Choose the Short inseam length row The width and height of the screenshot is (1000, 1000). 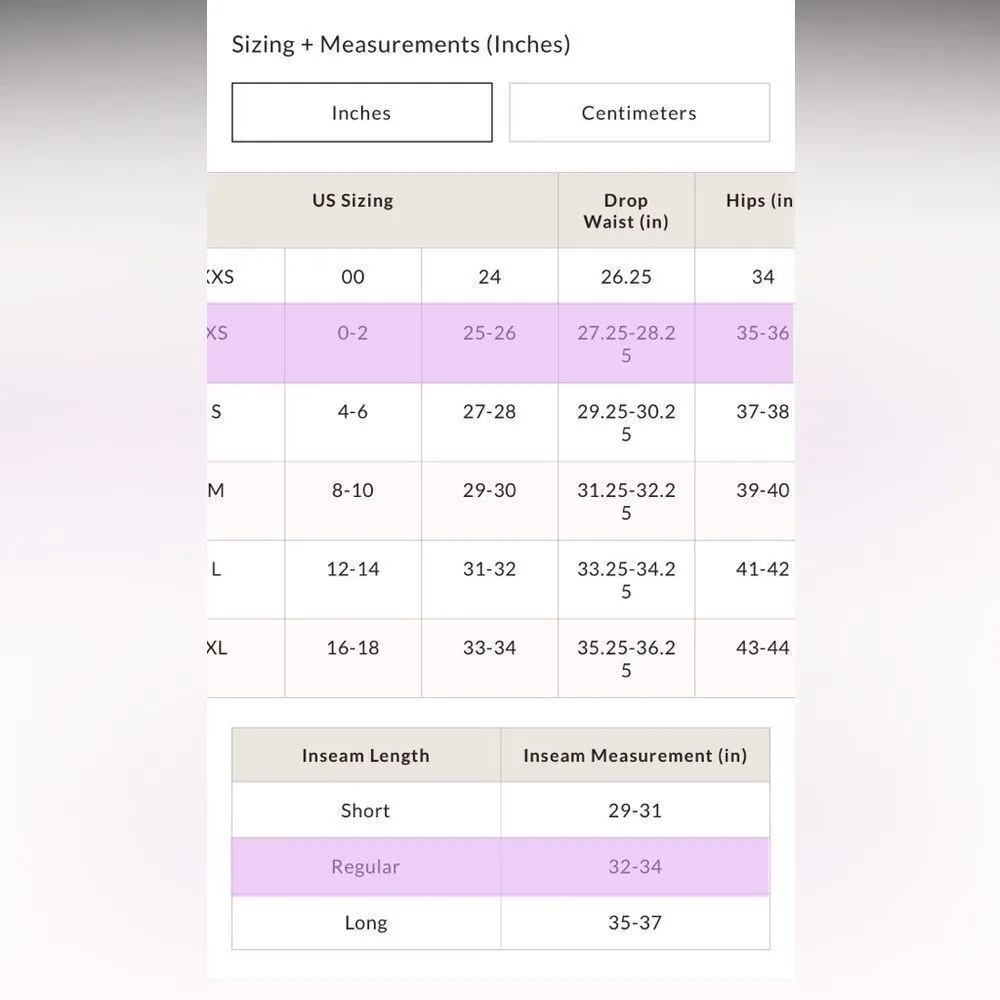365,811
